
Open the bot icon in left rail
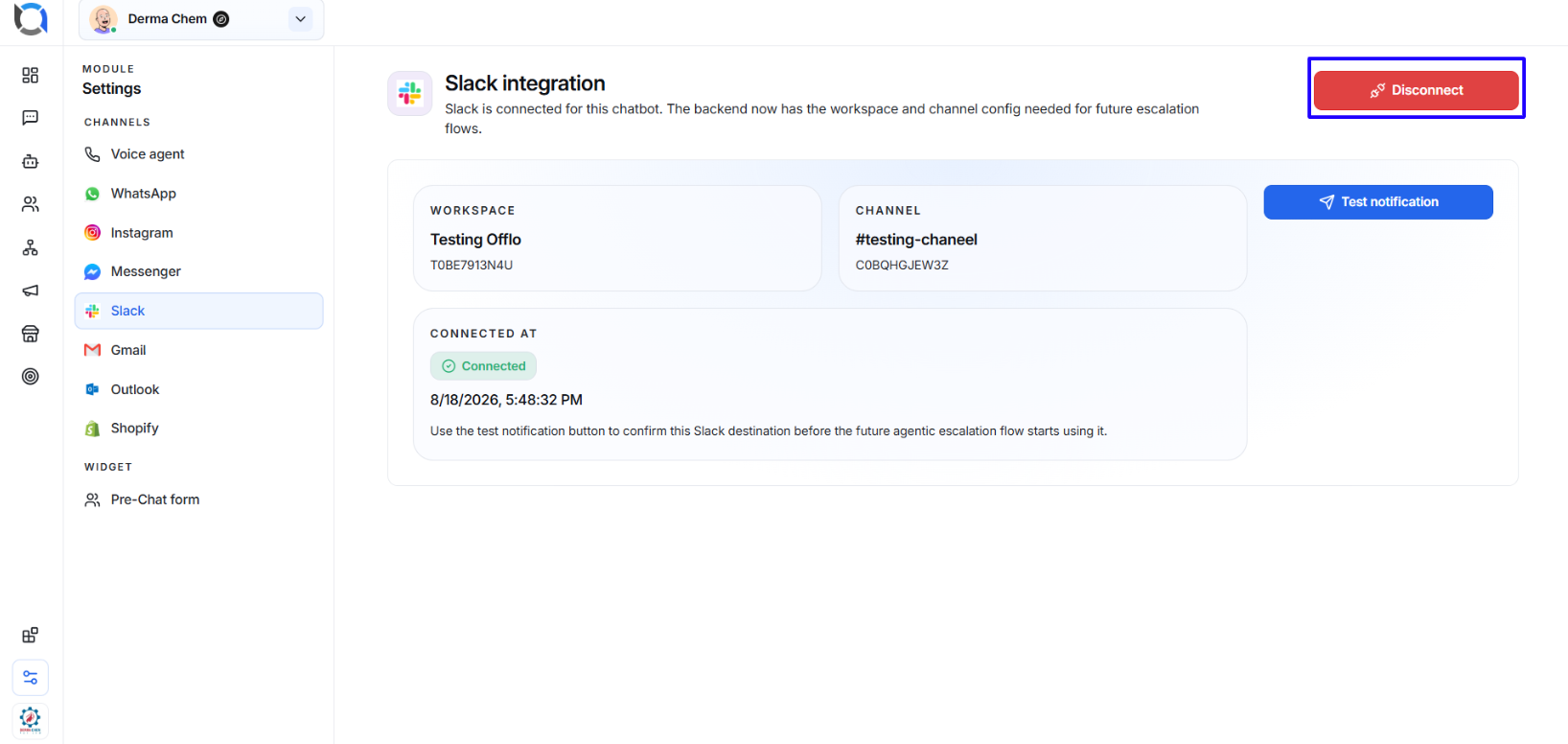click(x=31, y=161)
